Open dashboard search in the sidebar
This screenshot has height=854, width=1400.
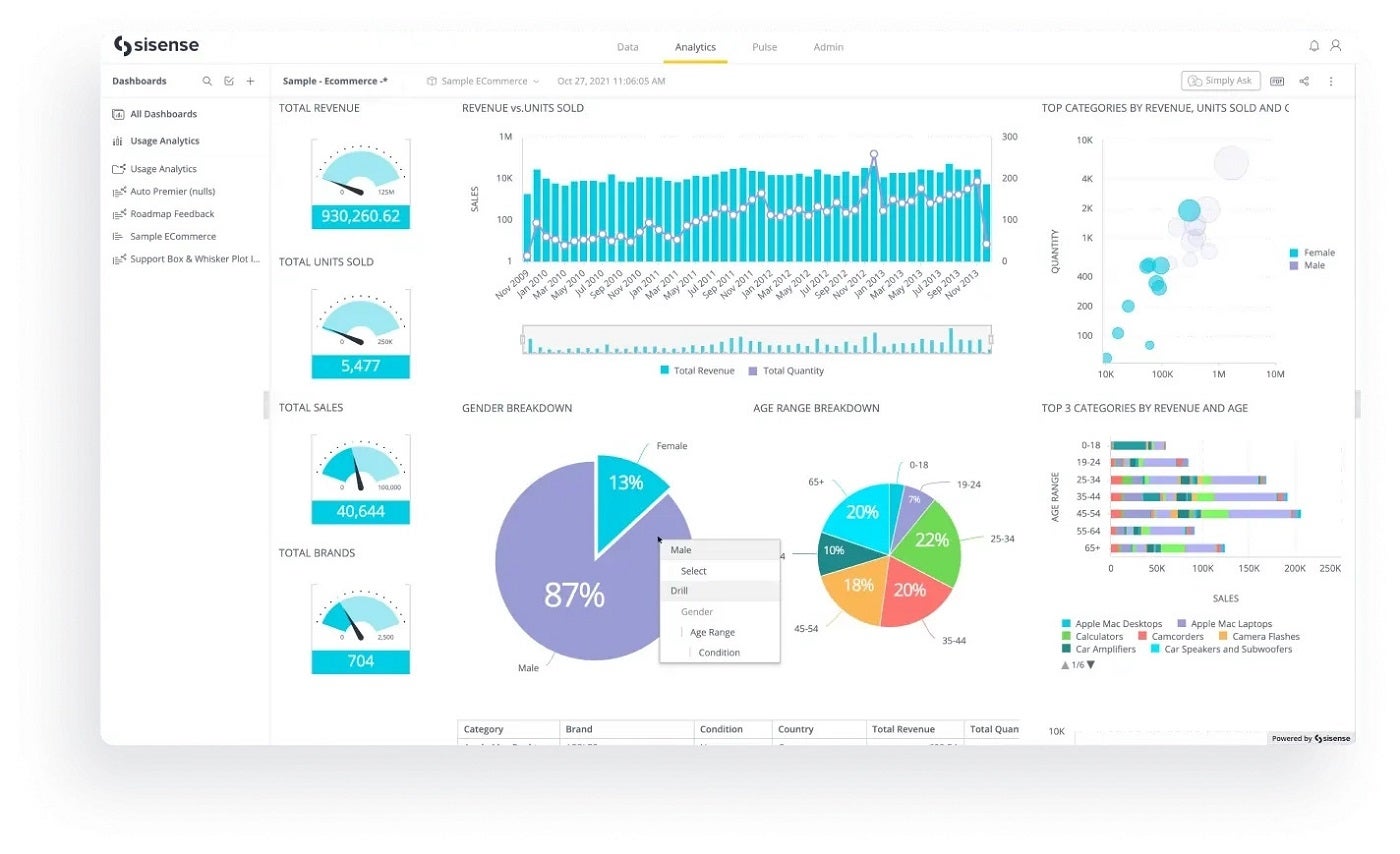[x=207, y=81]
